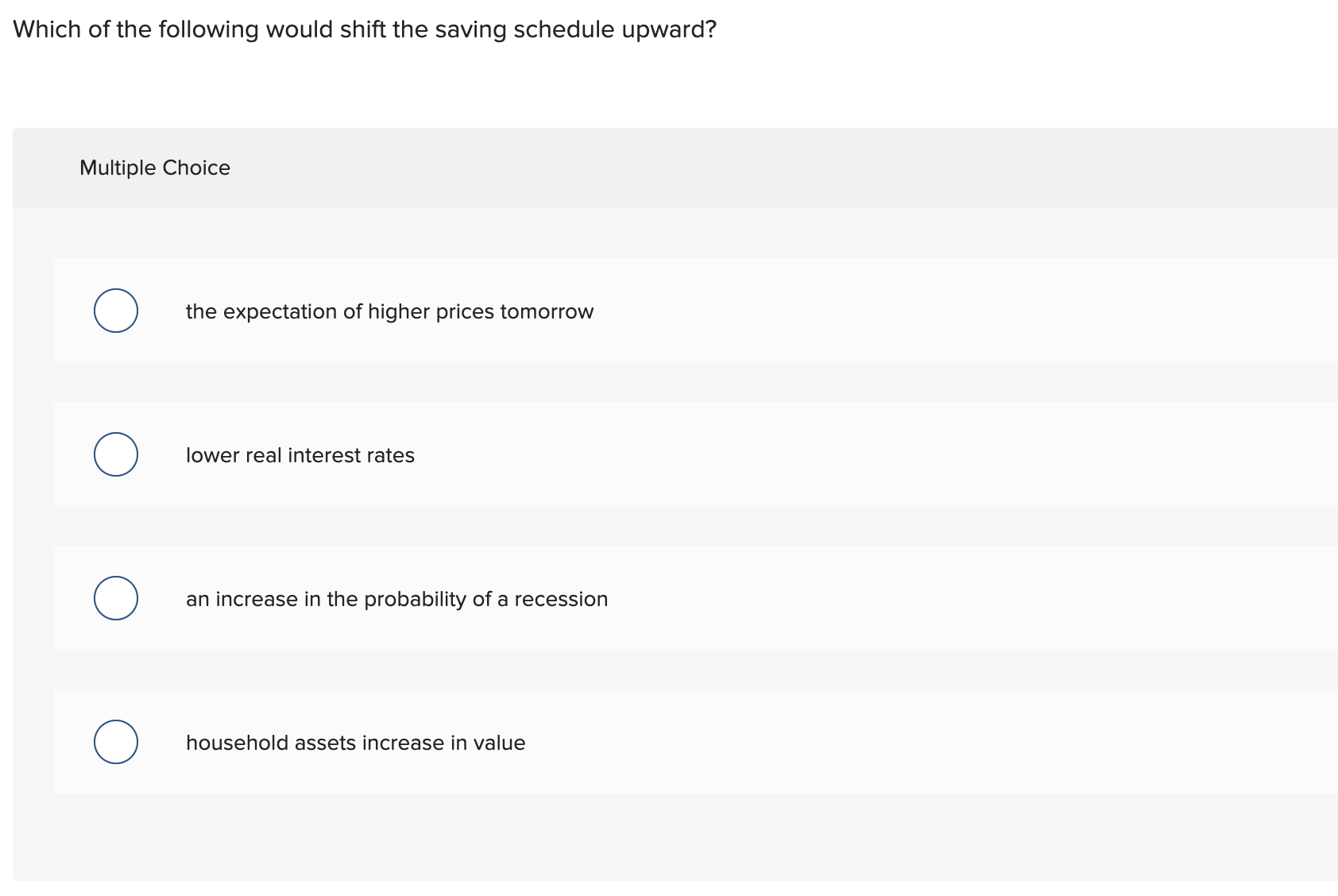Select the radio button for lower real interest rates
This screenshot has height=896, width=1338.
pyautogui.click(x=115, y=454)
